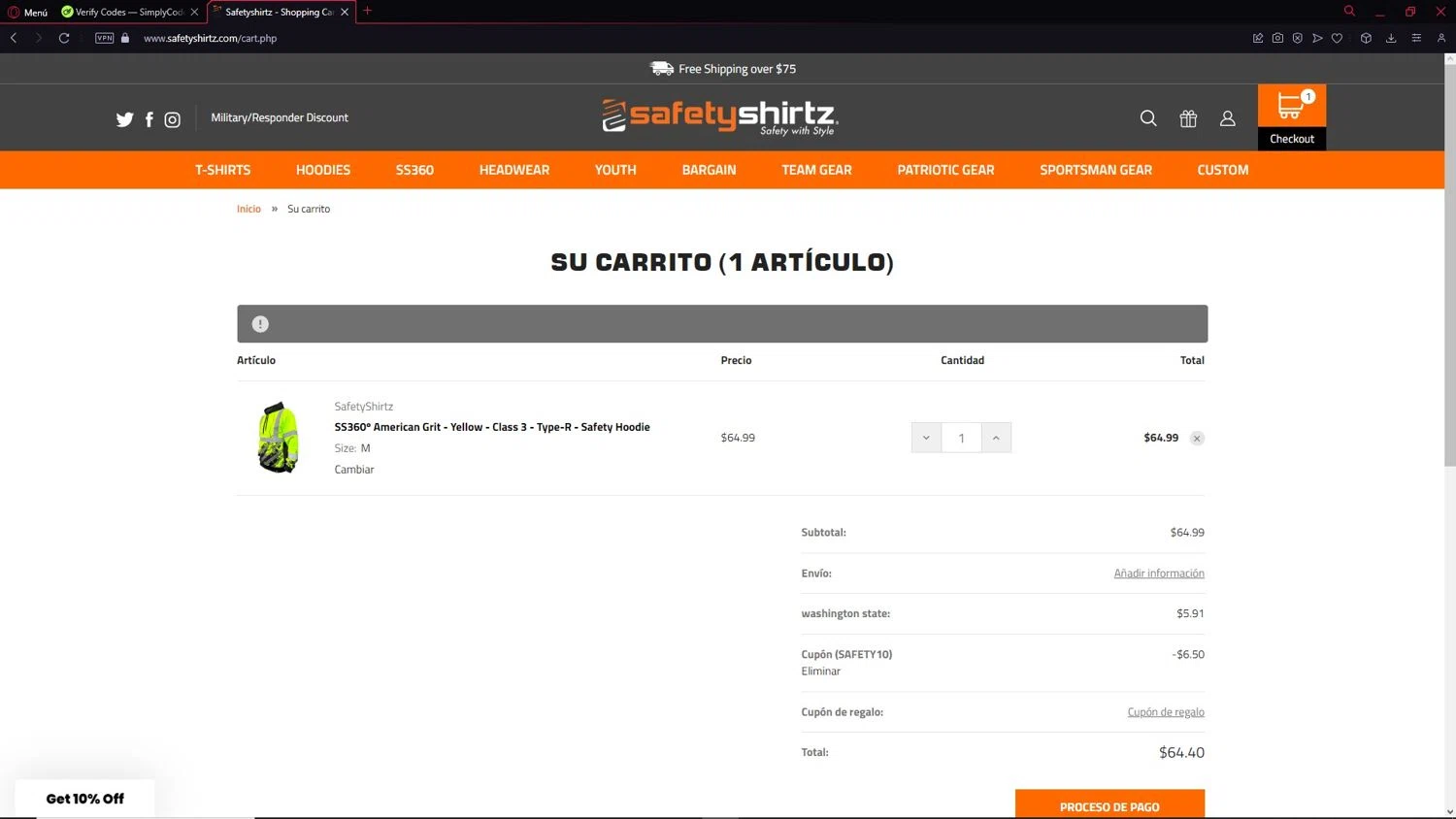
Task: Click the Total amount $64.40
Action: click(x=1181, y=753)
